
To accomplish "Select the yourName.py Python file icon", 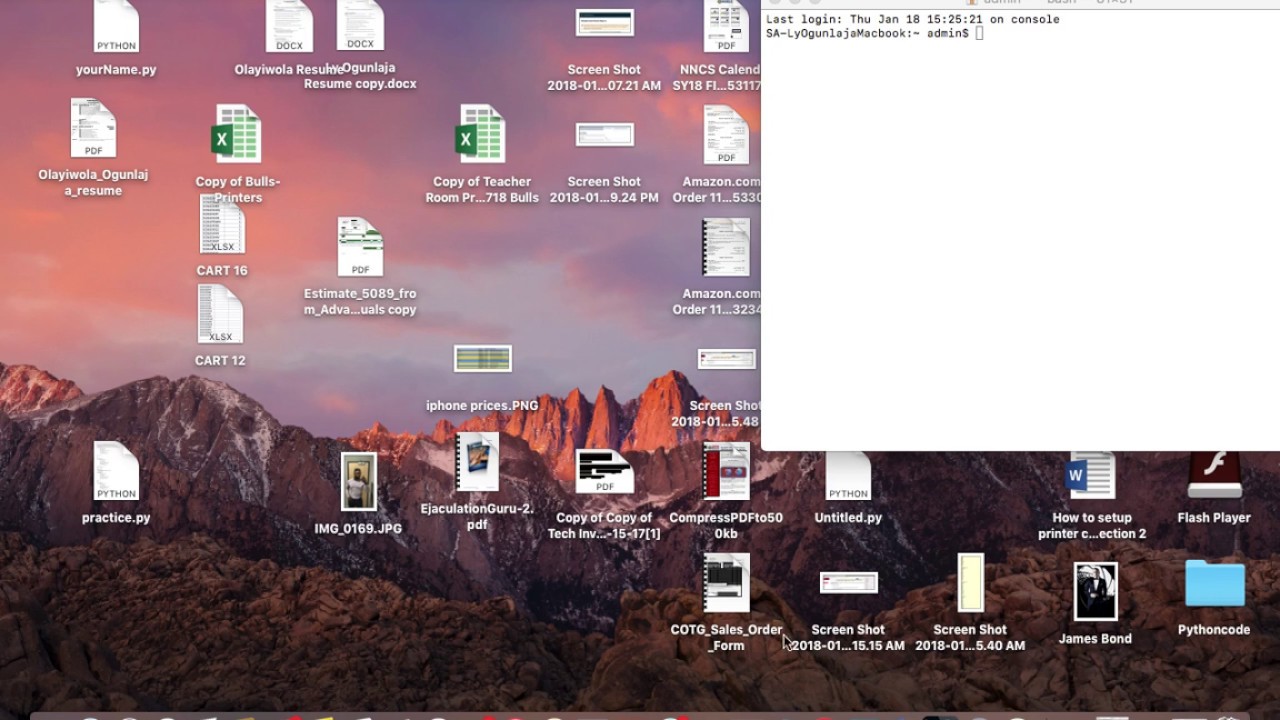I will [116, 26].
